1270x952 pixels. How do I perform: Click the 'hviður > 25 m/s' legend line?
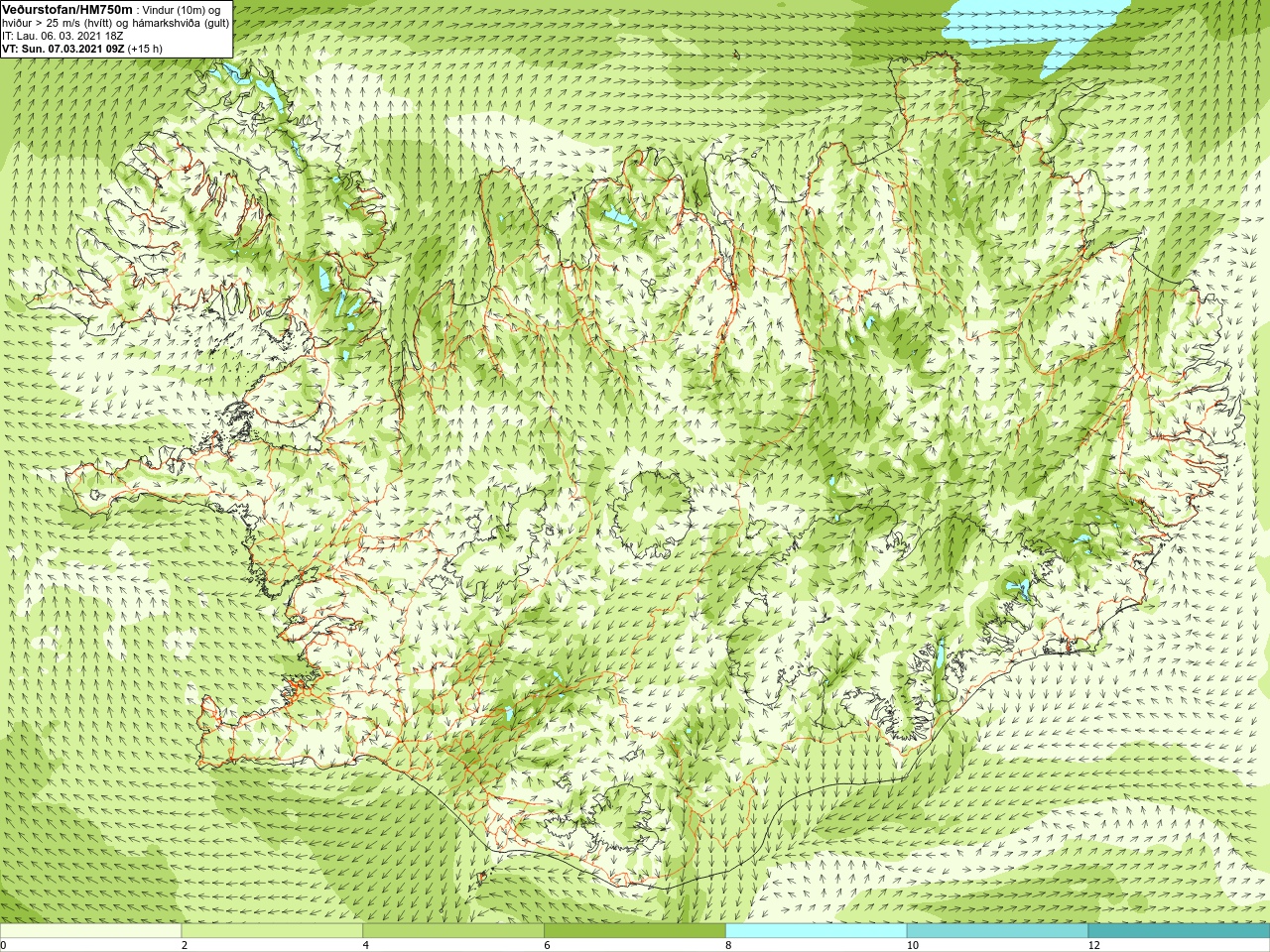tap(115, 23)
